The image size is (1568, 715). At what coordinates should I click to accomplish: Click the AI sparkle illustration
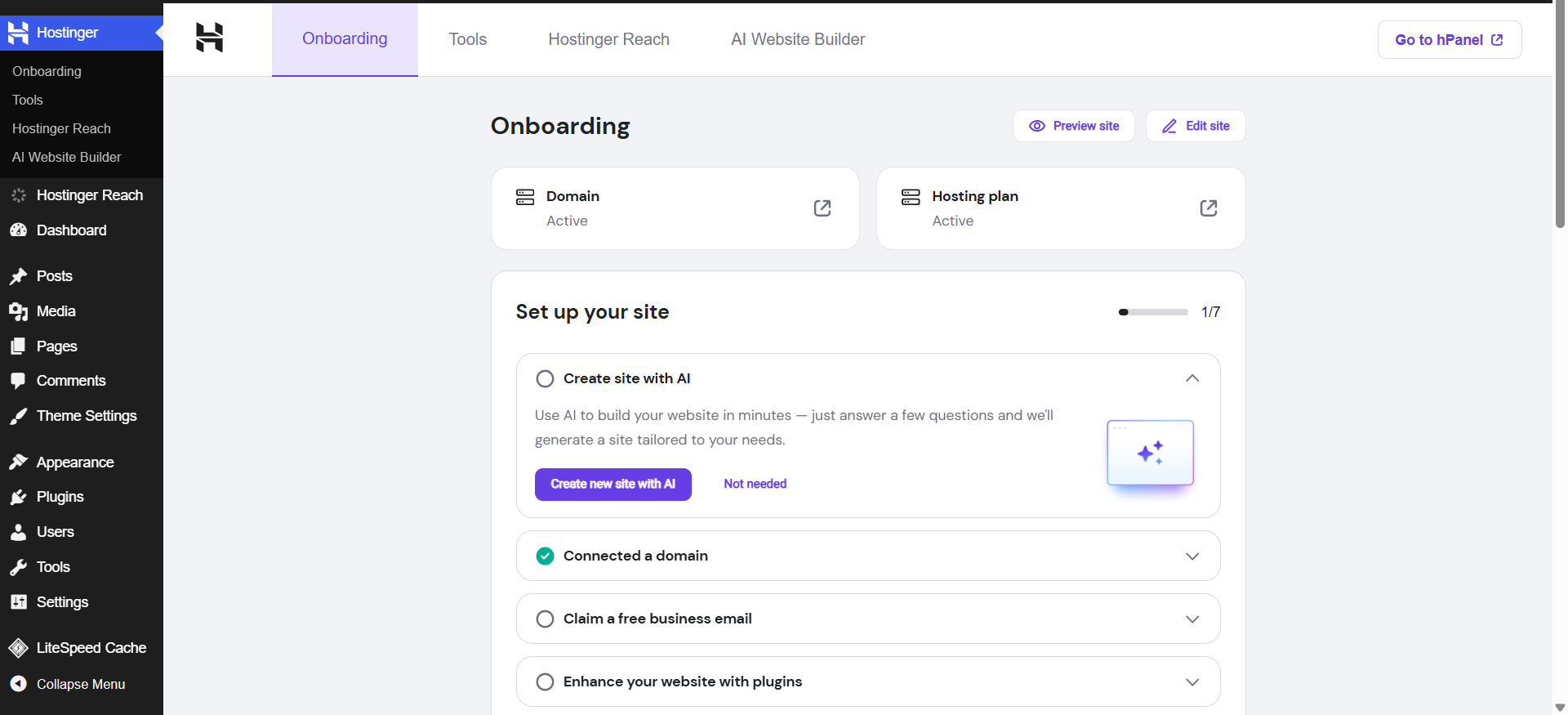point(1150,454)
